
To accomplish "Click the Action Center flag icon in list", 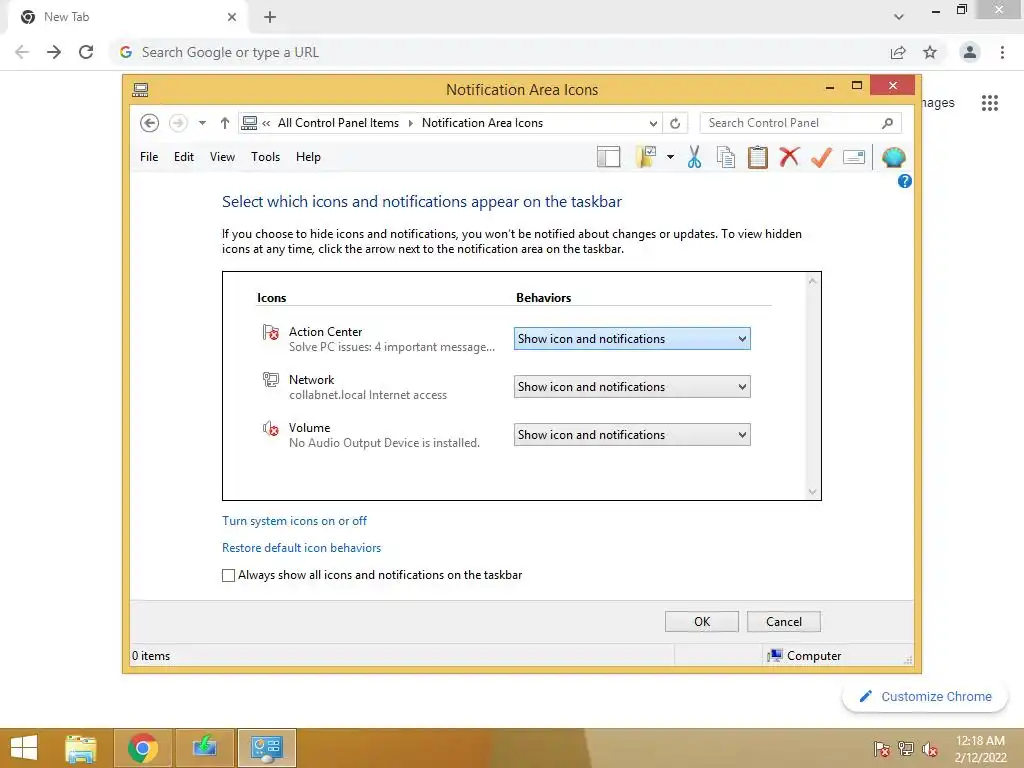I will click(x=270, y=332).
